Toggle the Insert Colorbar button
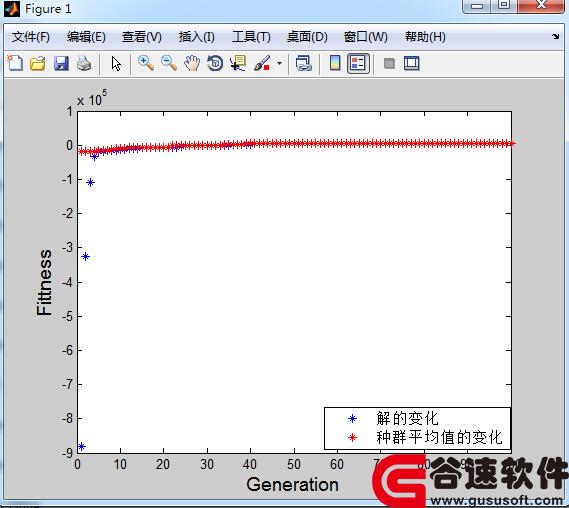569x508 pixels. coord(335,64)
